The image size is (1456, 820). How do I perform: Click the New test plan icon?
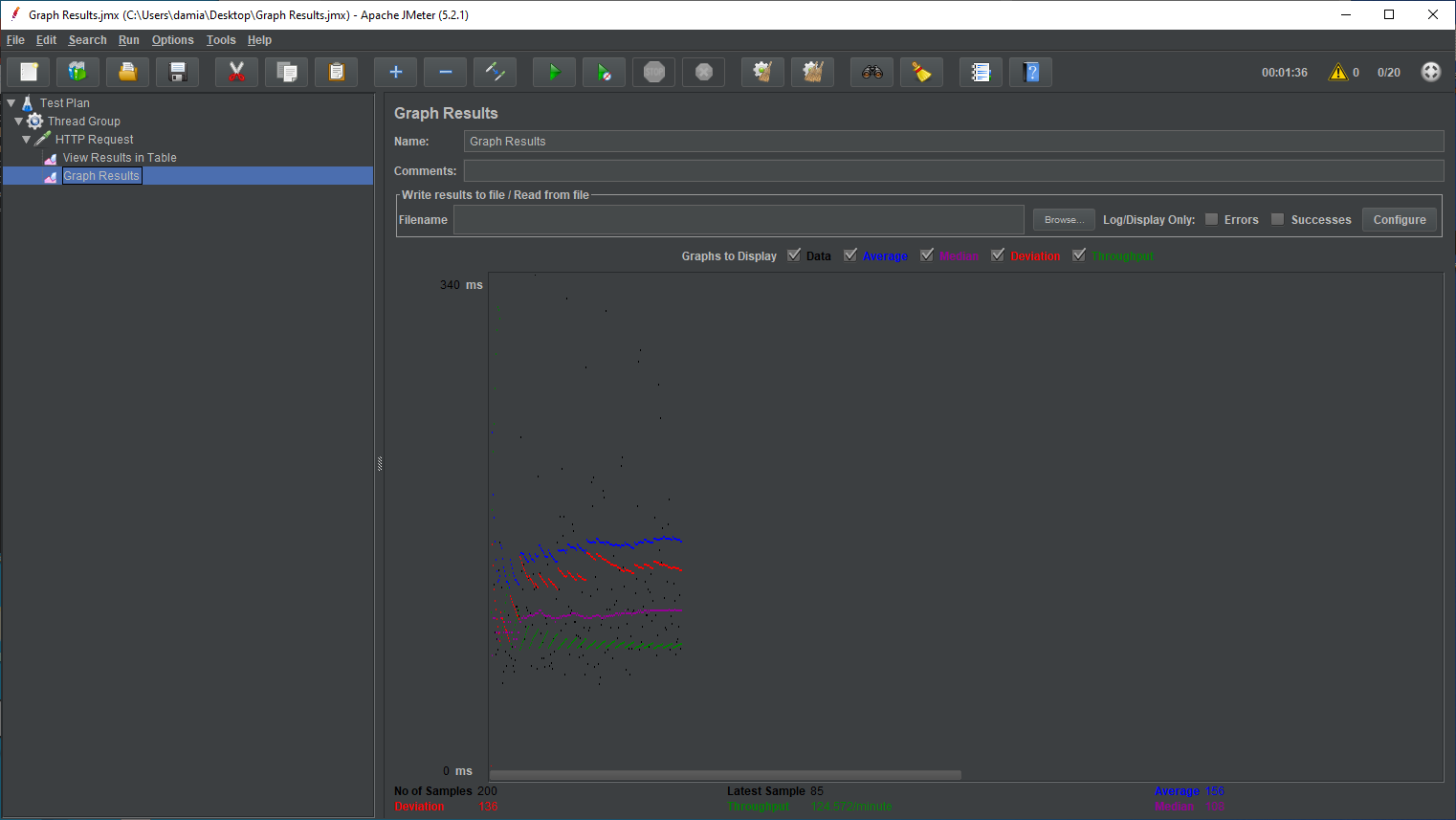point(29,72)
